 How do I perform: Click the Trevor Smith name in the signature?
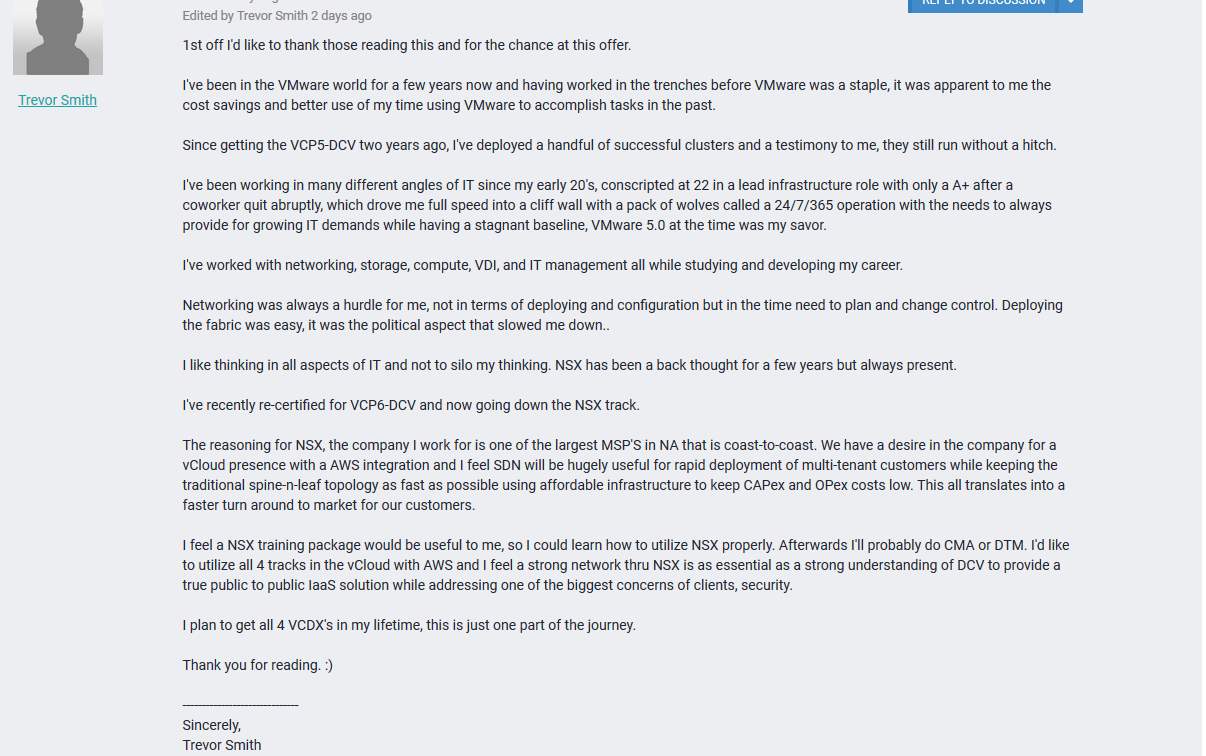point(222,745)
